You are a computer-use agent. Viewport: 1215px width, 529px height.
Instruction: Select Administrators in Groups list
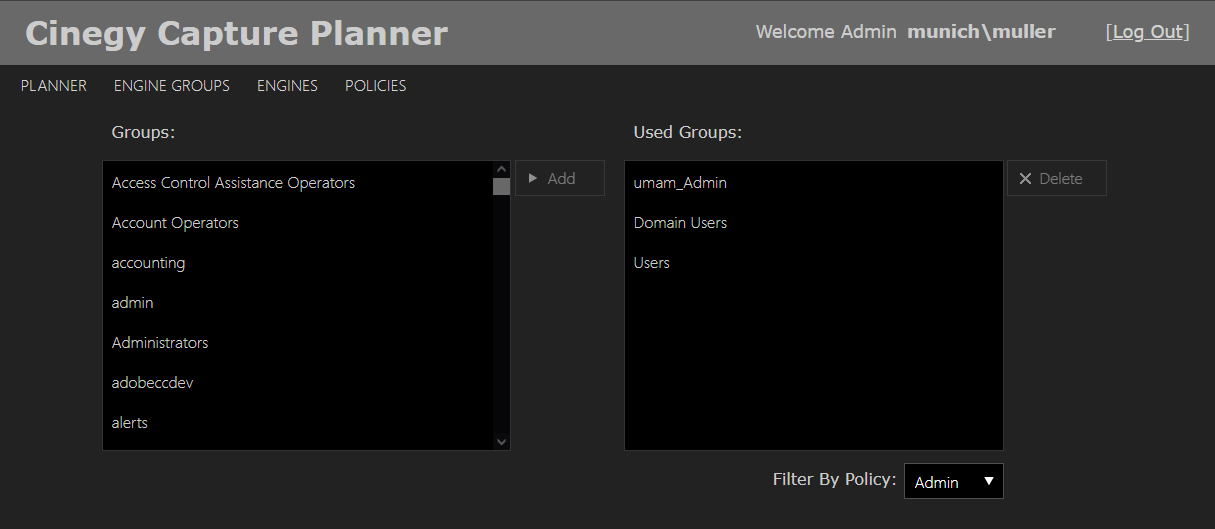click(298, 343)
